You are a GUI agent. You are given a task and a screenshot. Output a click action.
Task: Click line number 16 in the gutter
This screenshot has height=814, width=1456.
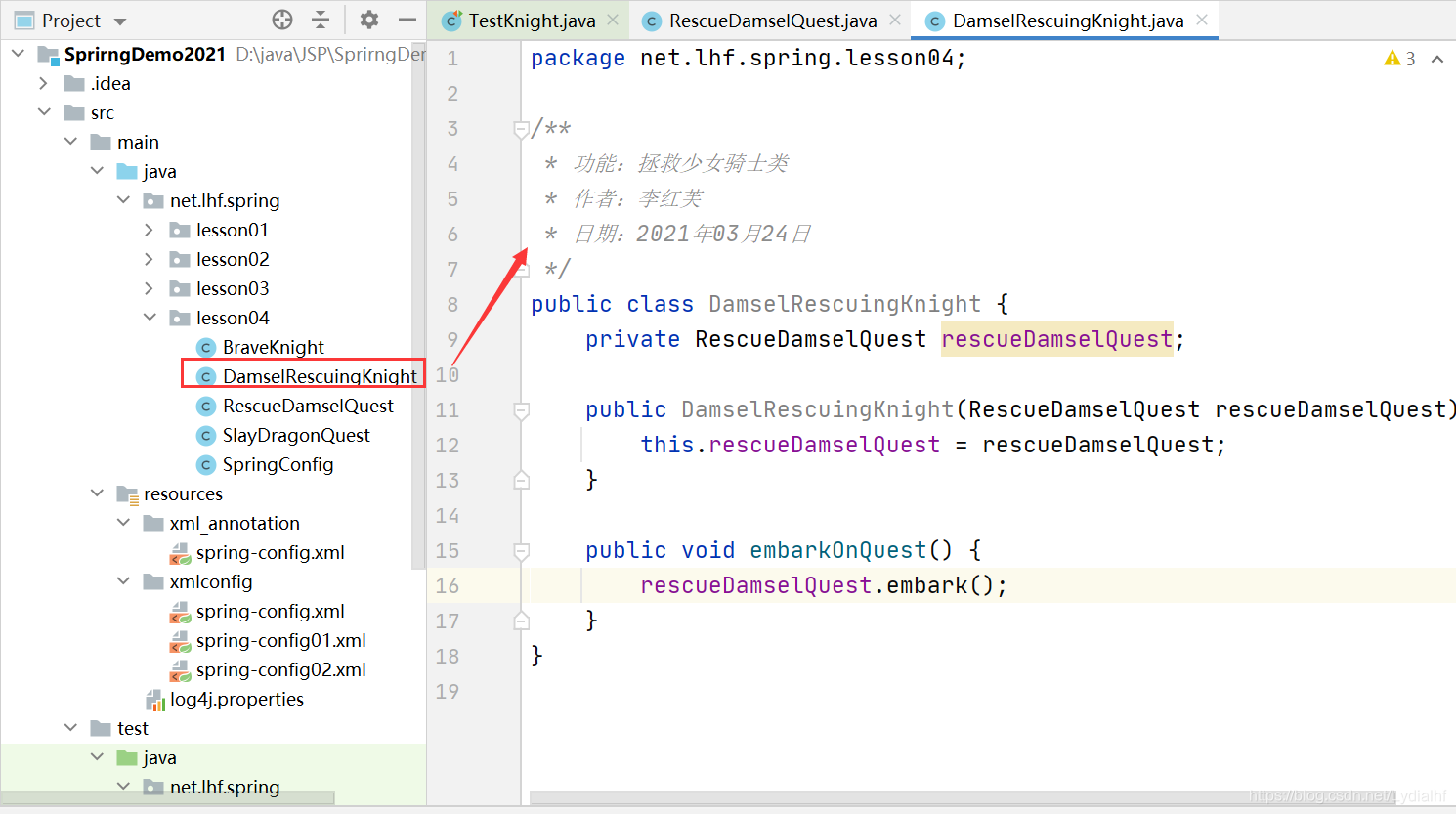448,585
